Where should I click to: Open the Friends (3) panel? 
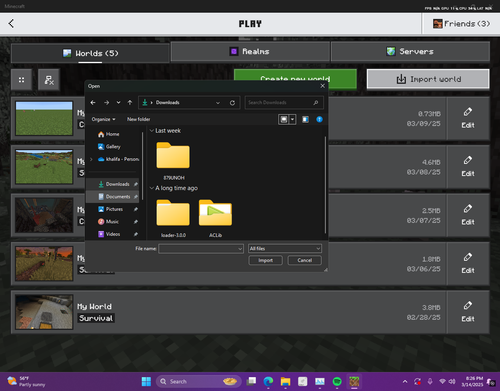coord(461,24)
